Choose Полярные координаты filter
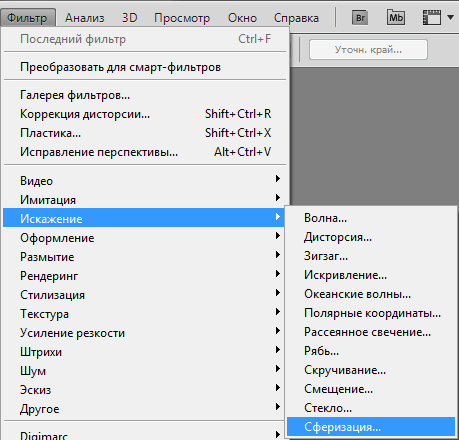The image size is (459, 440). click(x=371, y=313)
